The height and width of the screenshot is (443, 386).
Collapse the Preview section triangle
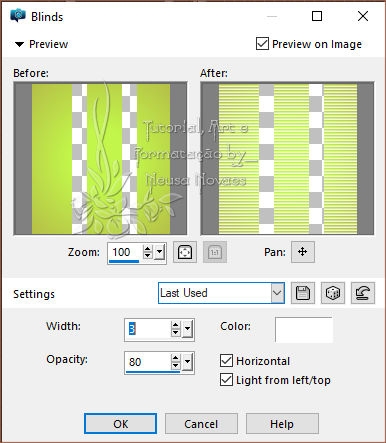click(x=20, y=44)
